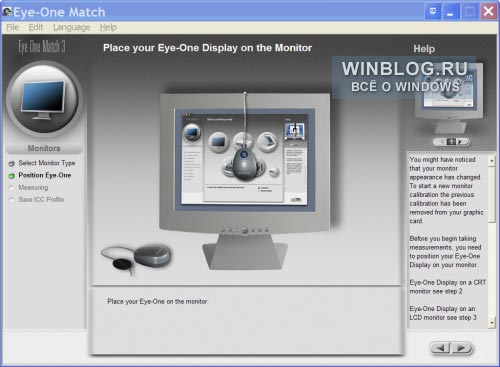Minimize the Eye-One Match window
This screenshot has width=500, height=367.
[x=451, y=12]
